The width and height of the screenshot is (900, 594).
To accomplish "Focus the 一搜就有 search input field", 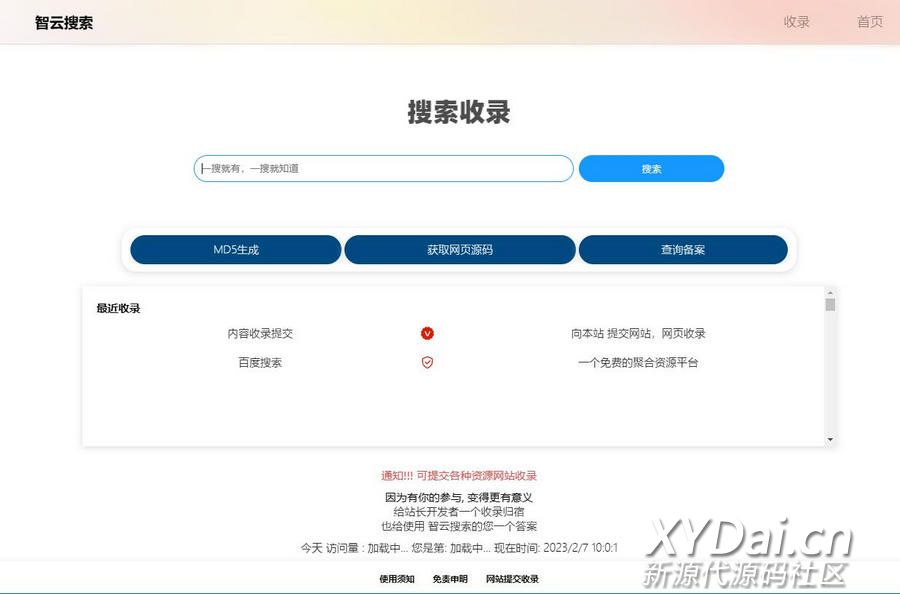I will click(x=383, y=169).
